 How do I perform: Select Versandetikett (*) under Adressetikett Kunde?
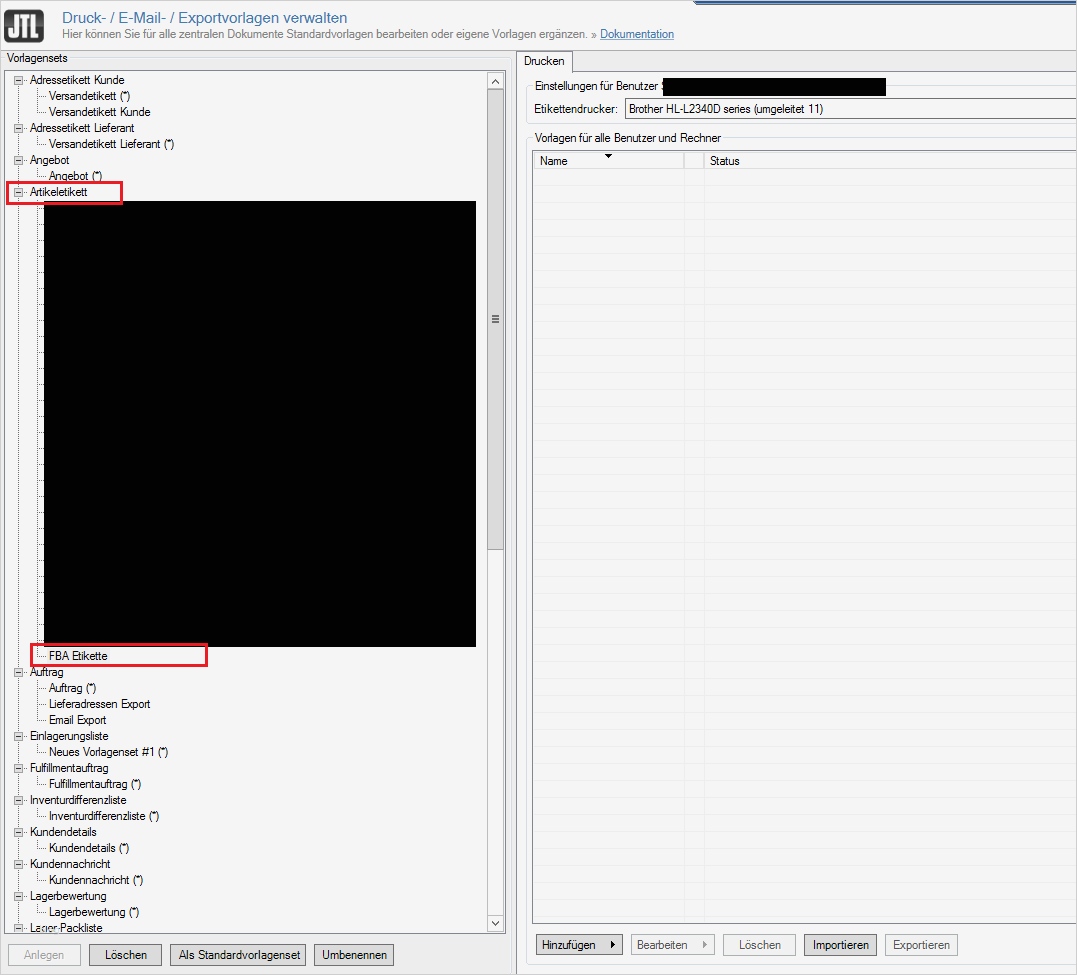(x=89, y=96)
